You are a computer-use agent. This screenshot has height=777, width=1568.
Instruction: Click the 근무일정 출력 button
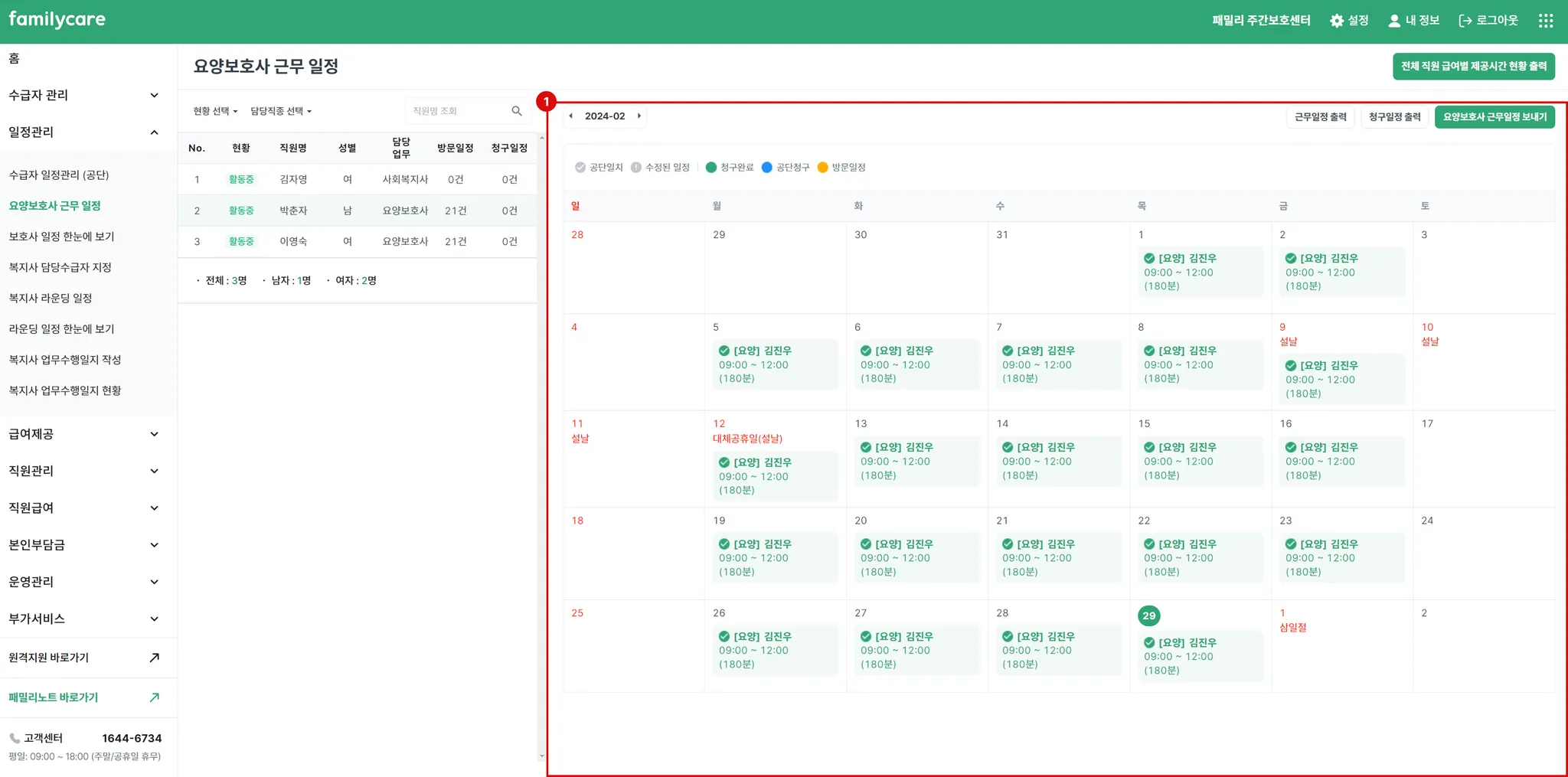(1321, 117)
